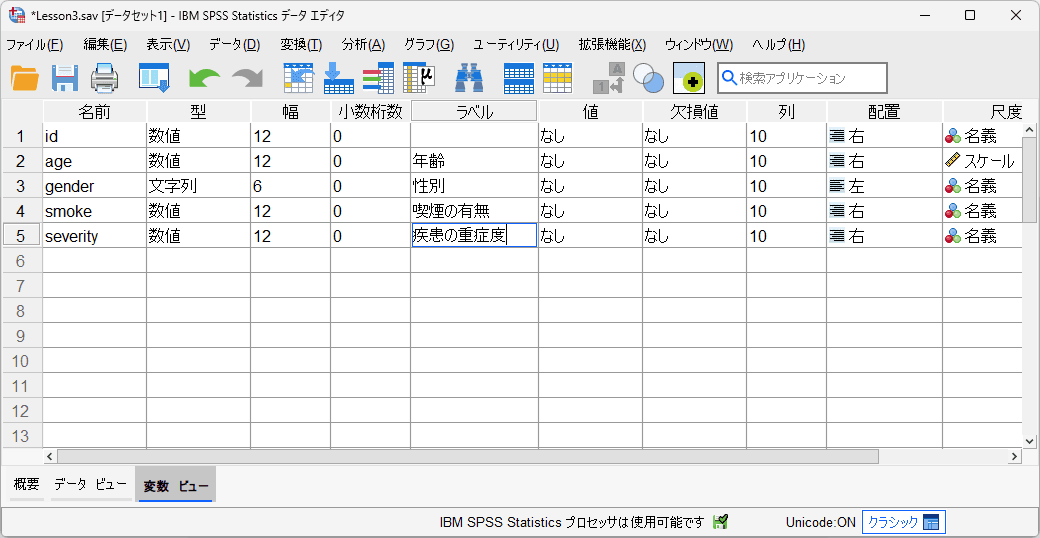Click the 配置 column header

click(884, 111)
